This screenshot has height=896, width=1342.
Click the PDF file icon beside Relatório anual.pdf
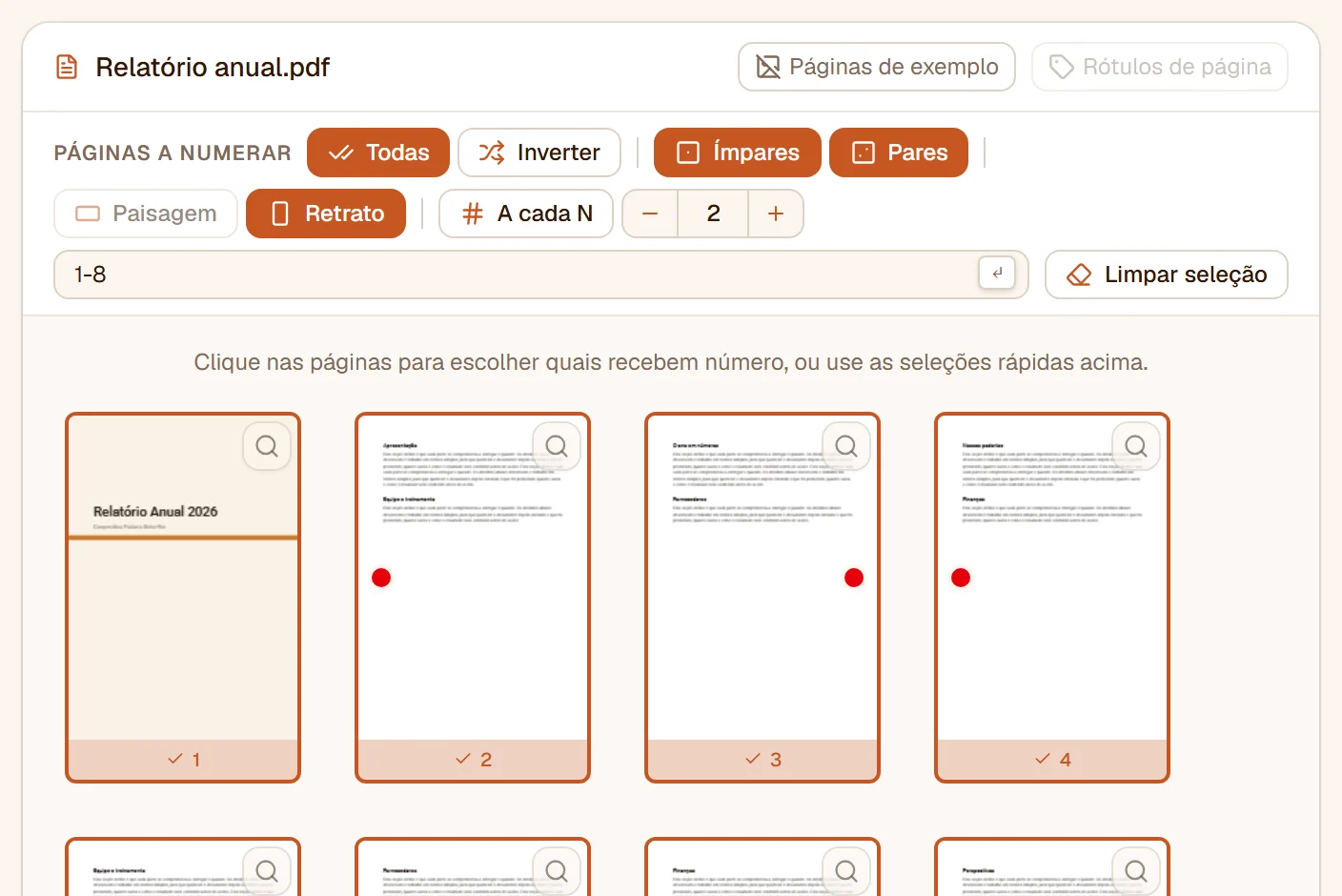[x=67, y=68]
